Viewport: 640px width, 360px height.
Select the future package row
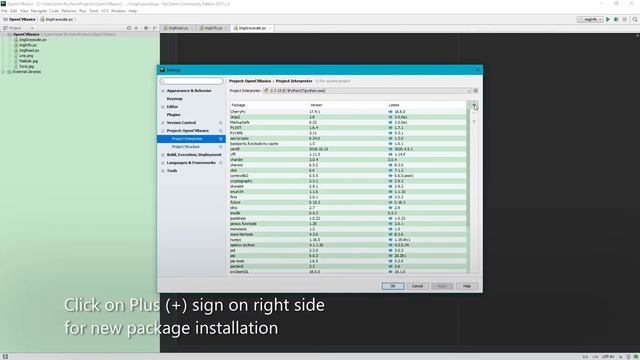click(347, 202)
